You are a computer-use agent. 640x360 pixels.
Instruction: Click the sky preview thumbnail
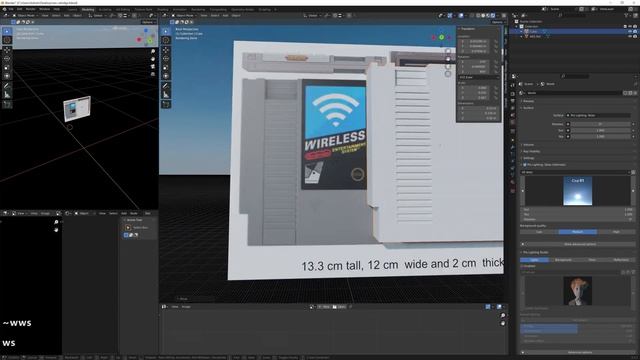578,191
